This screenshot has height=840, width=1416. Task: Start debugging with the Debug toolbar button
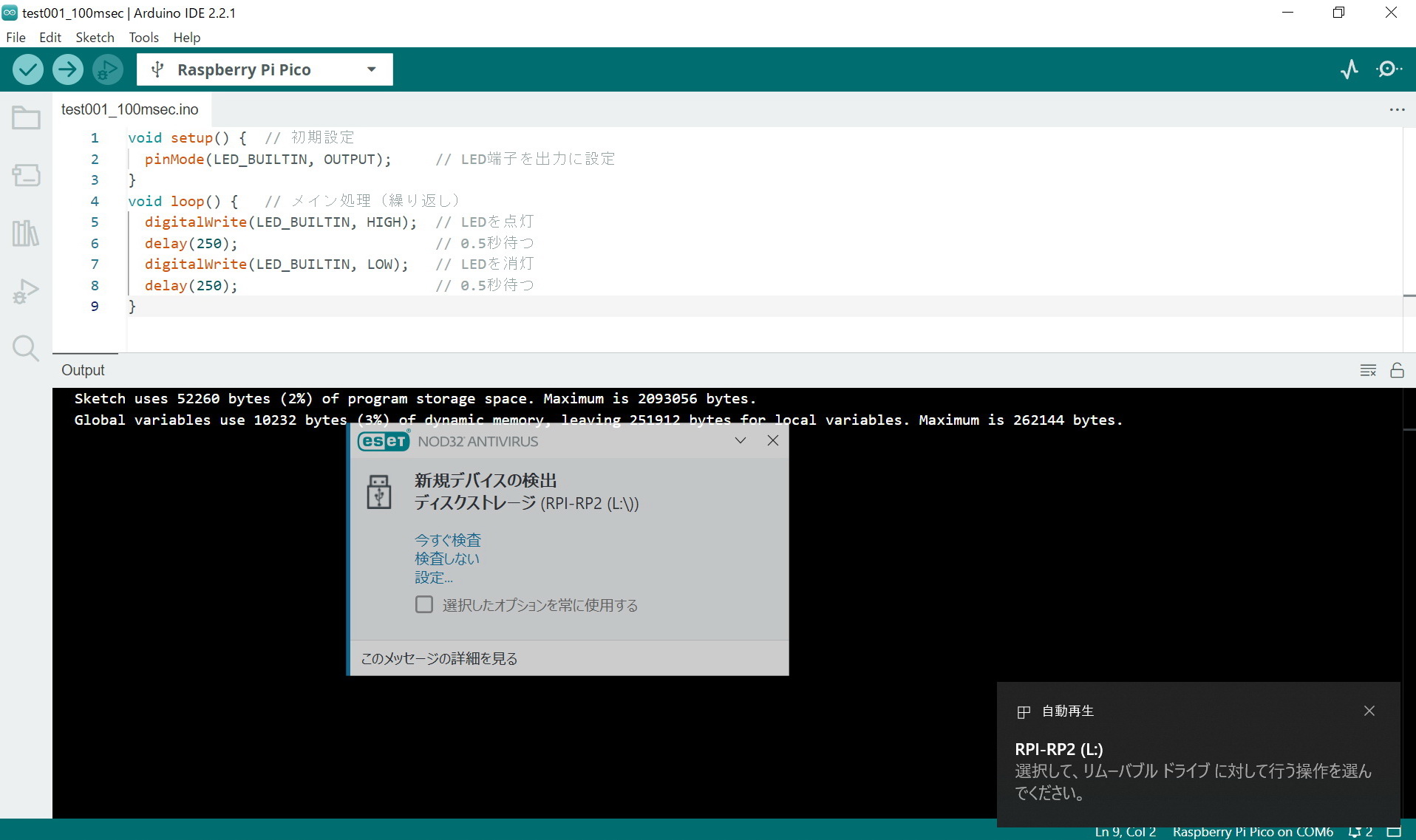pyautogui.click(x=107, y=69)
